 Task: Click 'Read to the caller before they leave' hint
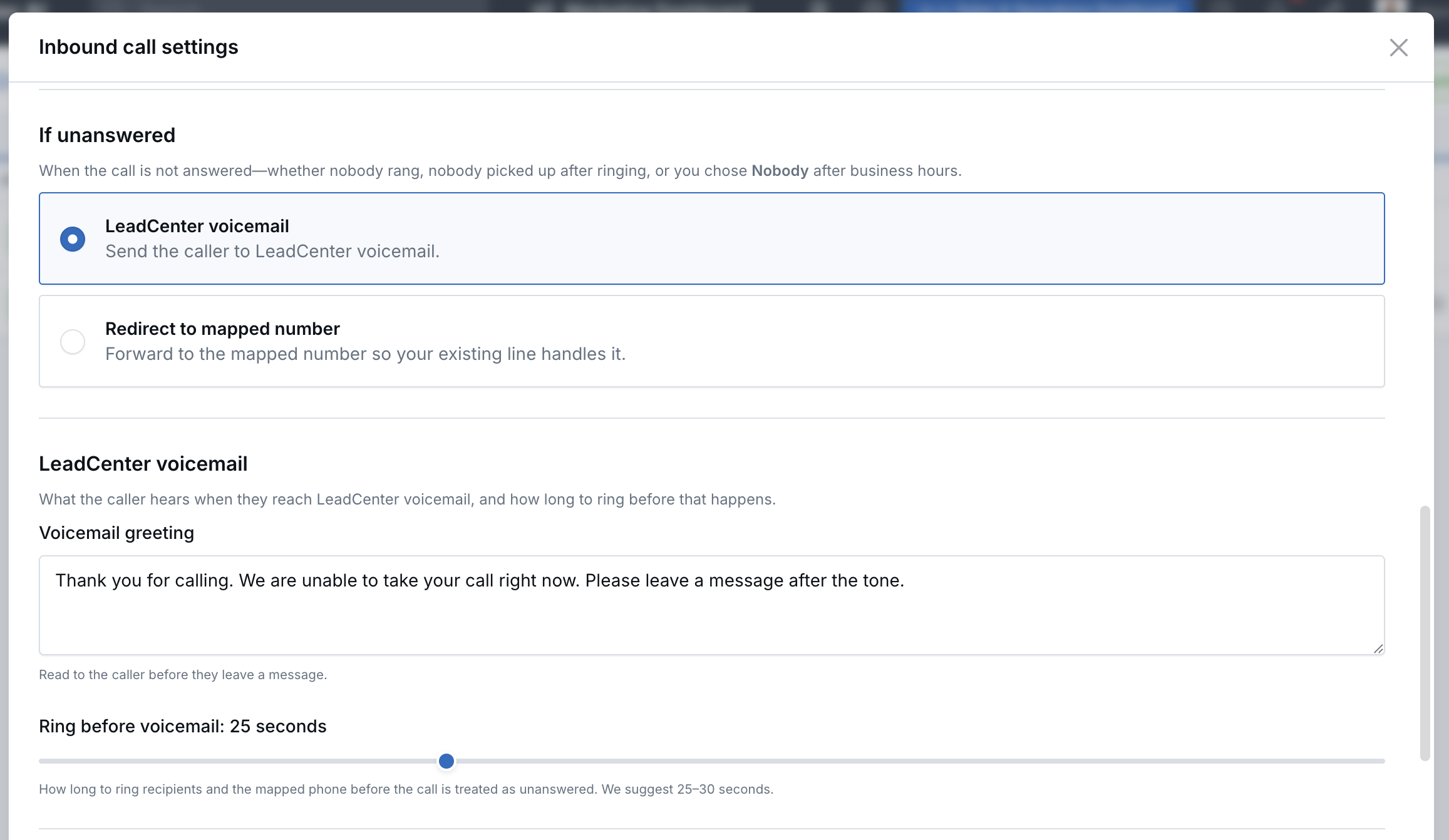(x=183, y=675)
